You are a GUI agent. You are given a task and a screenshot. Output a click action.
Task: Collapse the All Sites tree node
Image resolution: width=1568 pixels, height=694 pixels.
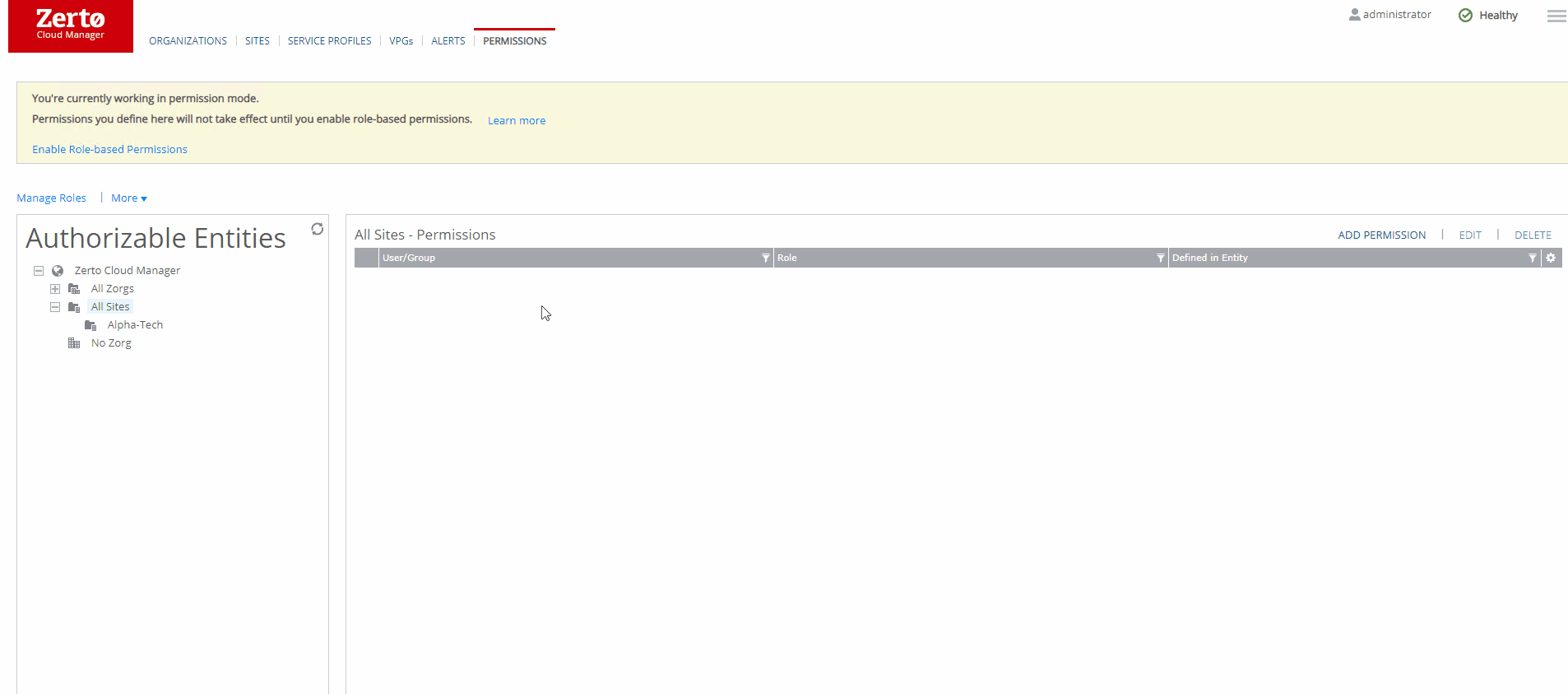[55, 307]
